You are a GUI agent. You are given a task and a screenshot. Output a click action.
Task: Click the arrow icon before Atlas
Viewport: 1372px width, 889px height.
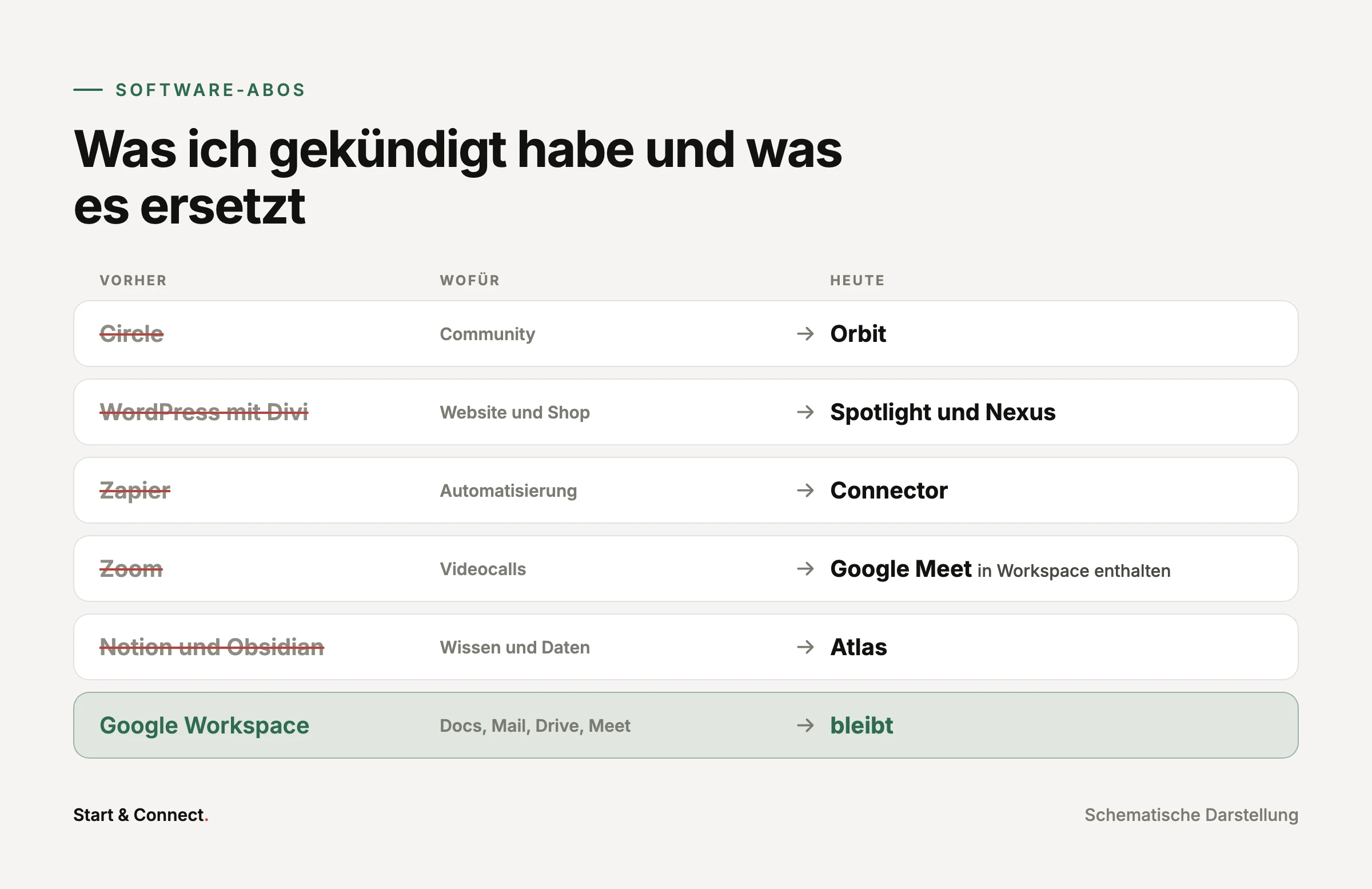coord(805,647)
